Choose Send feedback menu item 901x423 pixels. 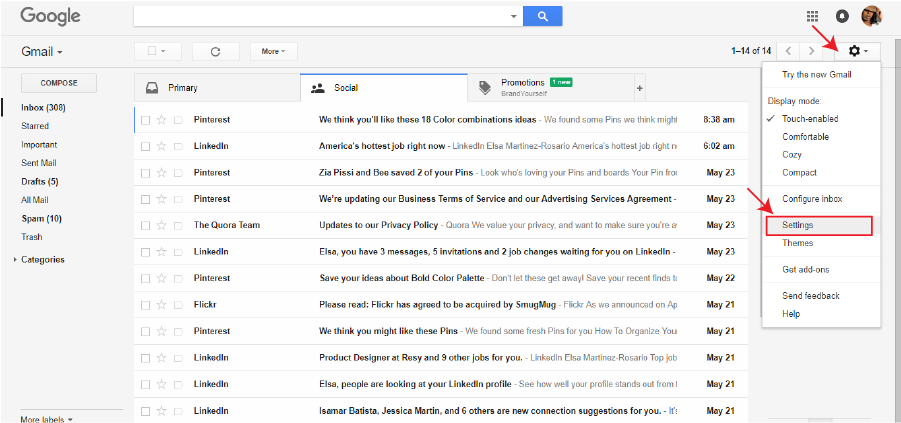[x=811, y=295]
